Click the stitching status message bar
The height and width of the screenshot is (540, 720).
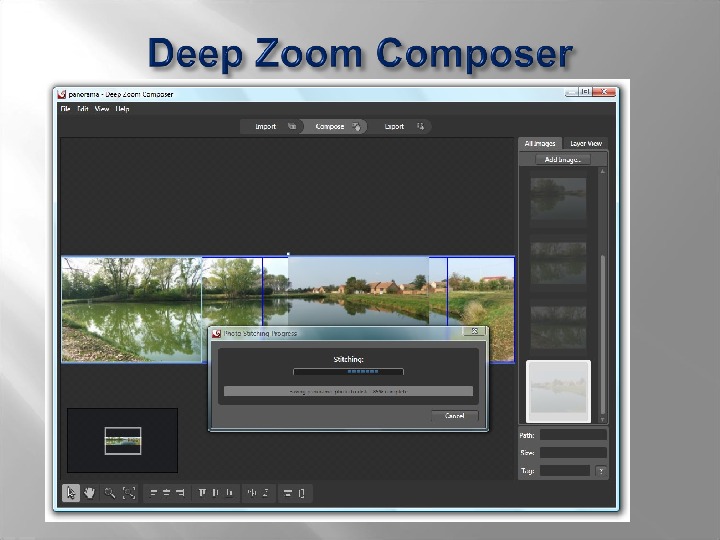pos(349,392)
